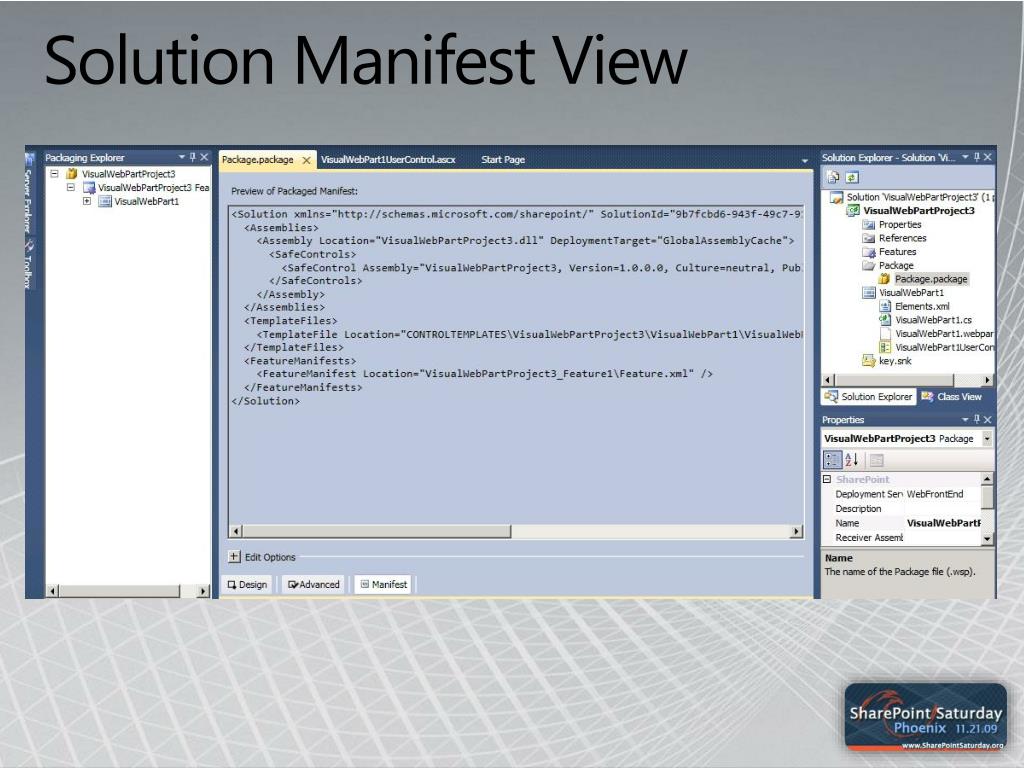Screen dimensions: 1024x768
Task: Click Packaging Explorer scrollbar right arrow
Action: [x=203, y=591]
